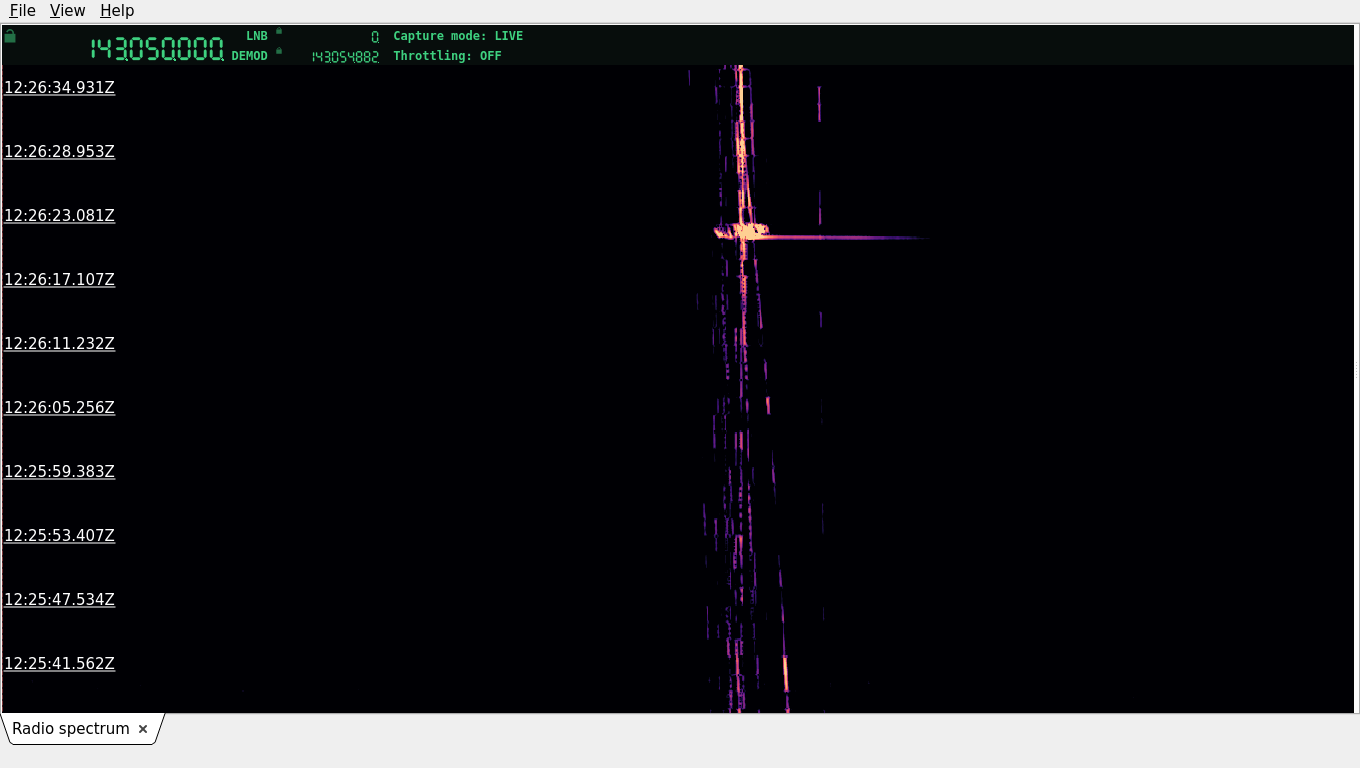1360x768 pixels.
Task: Toggle the LNB lock icon
Action: (279, 31)
